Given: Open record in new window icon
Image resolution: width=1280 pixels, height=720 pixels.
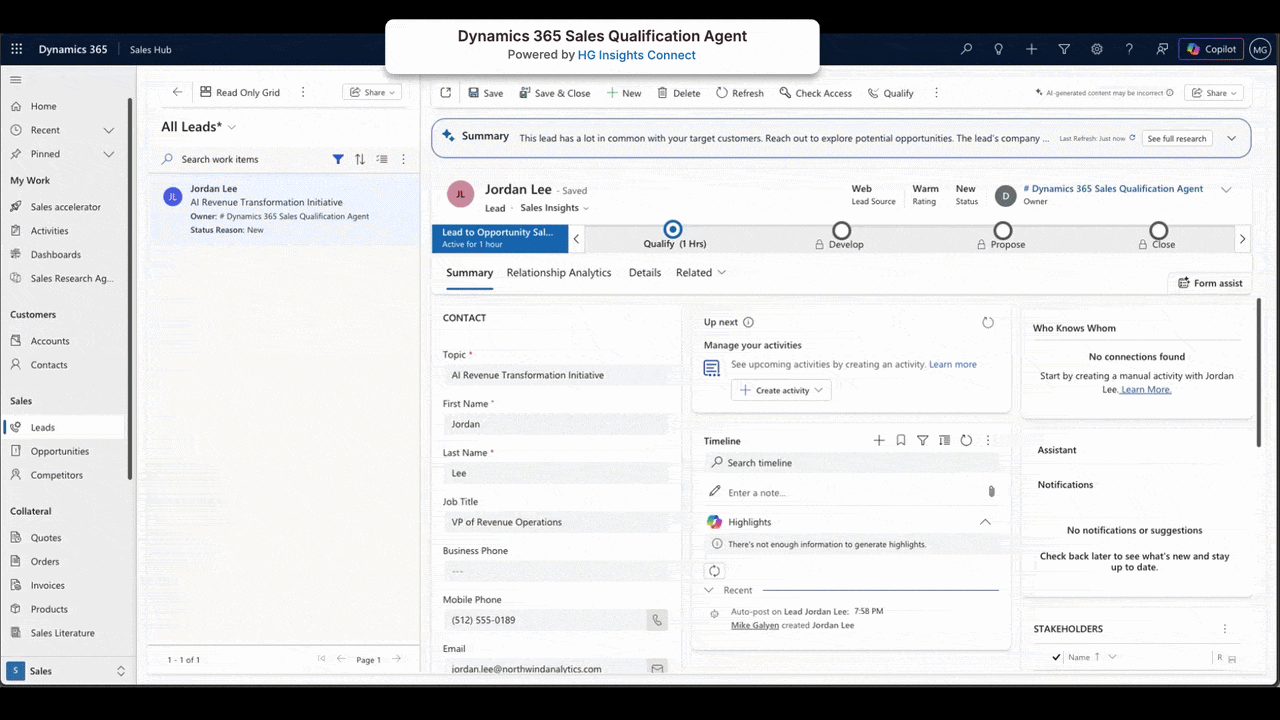Looking at the screenshot, I should point(446,92).
